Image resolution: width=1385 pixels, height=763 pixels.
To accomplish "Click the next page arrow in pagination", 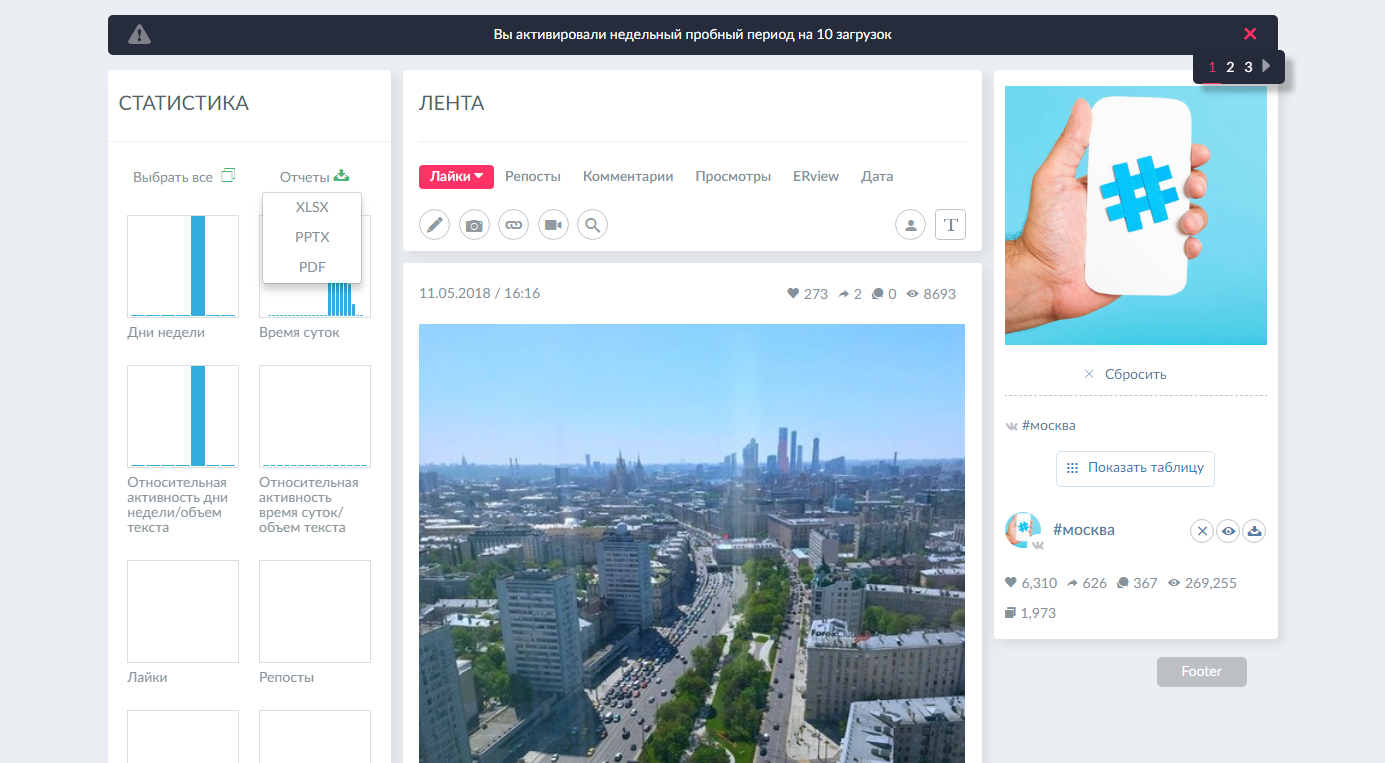I will (x=1266, y=66).
